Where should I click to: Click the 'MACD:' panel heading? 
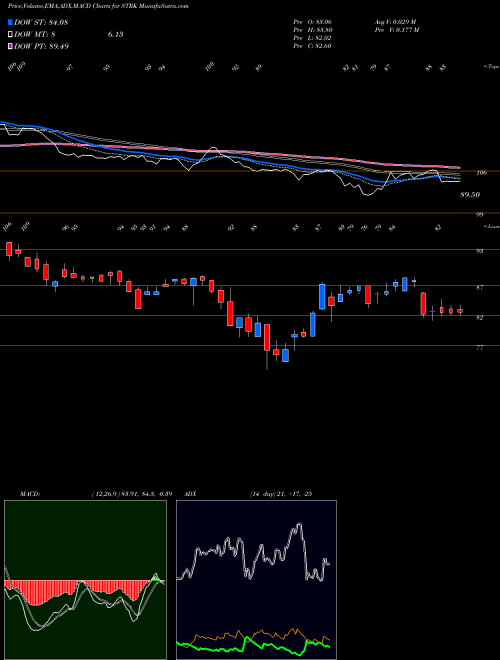(x=30, y=494)
